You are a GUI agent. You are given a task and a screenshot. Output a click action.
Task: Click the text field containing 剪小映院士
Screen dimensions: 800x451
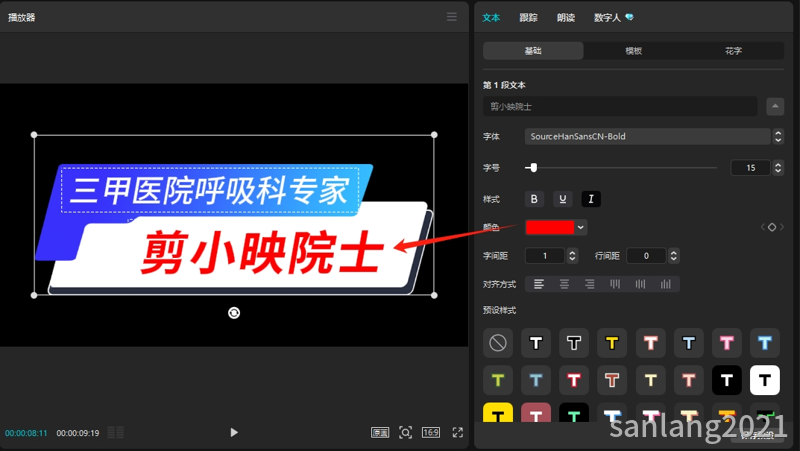[620, 106]
